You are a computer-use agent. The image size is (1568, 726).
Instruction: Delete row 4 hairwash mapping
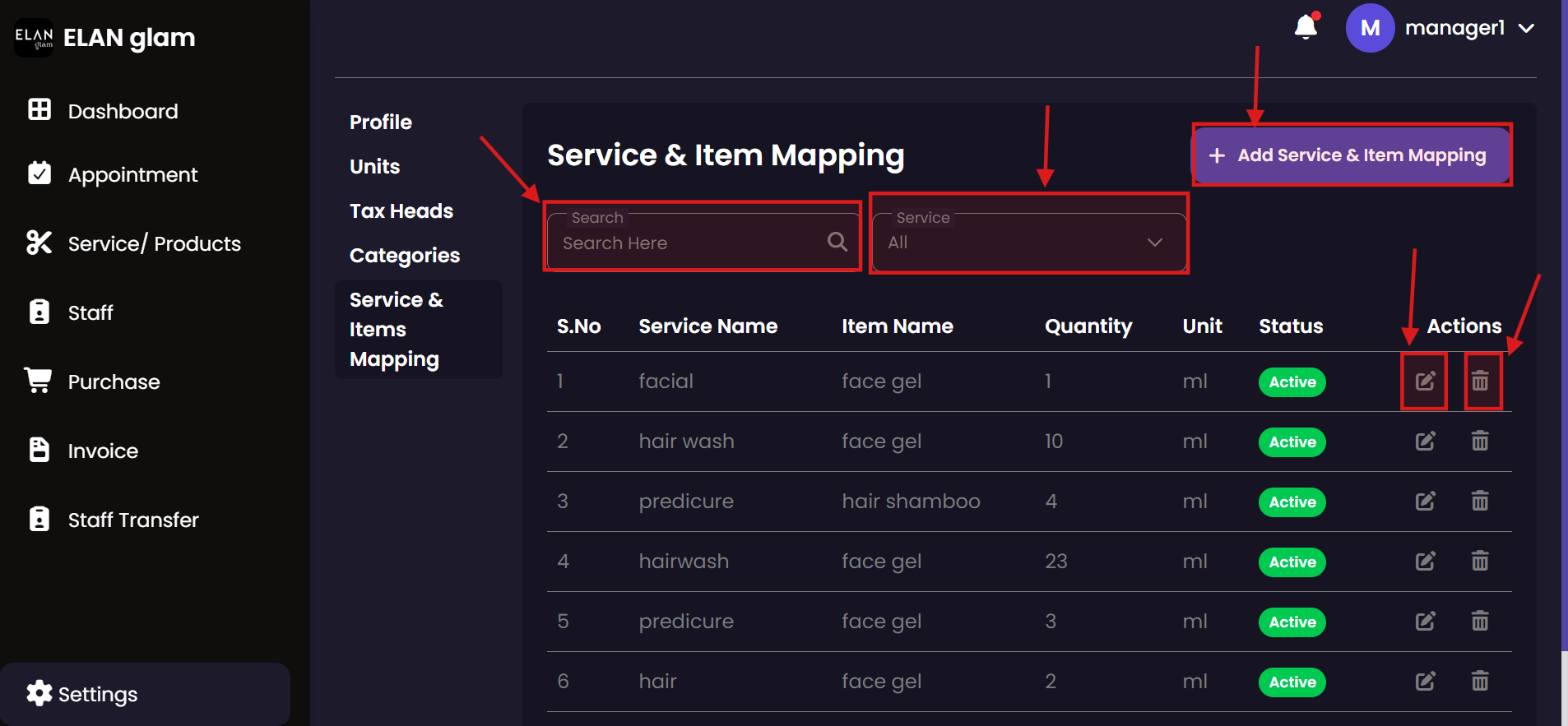[x=1480, y=562]
